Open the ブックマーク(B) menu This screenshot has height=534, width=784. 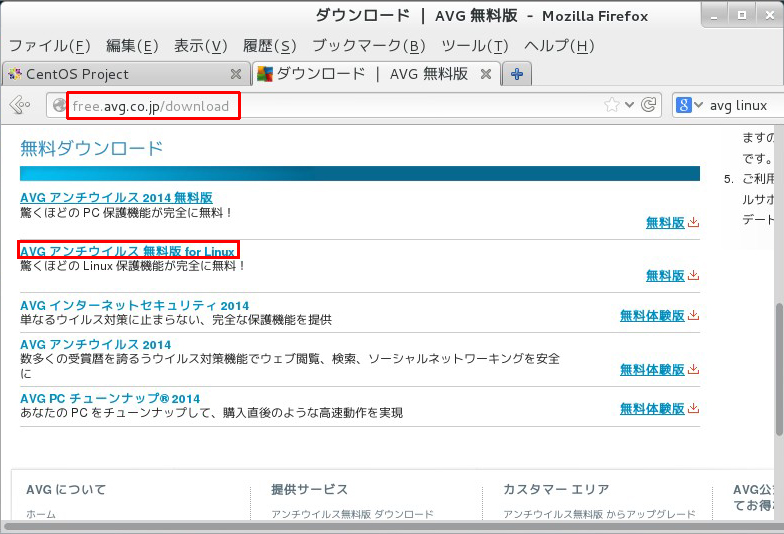[x=368, y=46]
